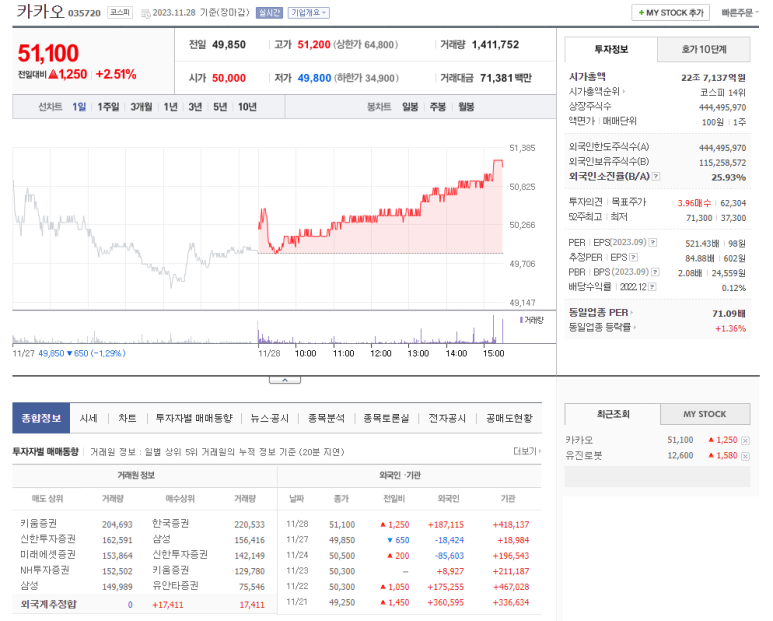Open the 공매도현황 tab
Screen dimensions: 773x621
click(x=509, y=418)
